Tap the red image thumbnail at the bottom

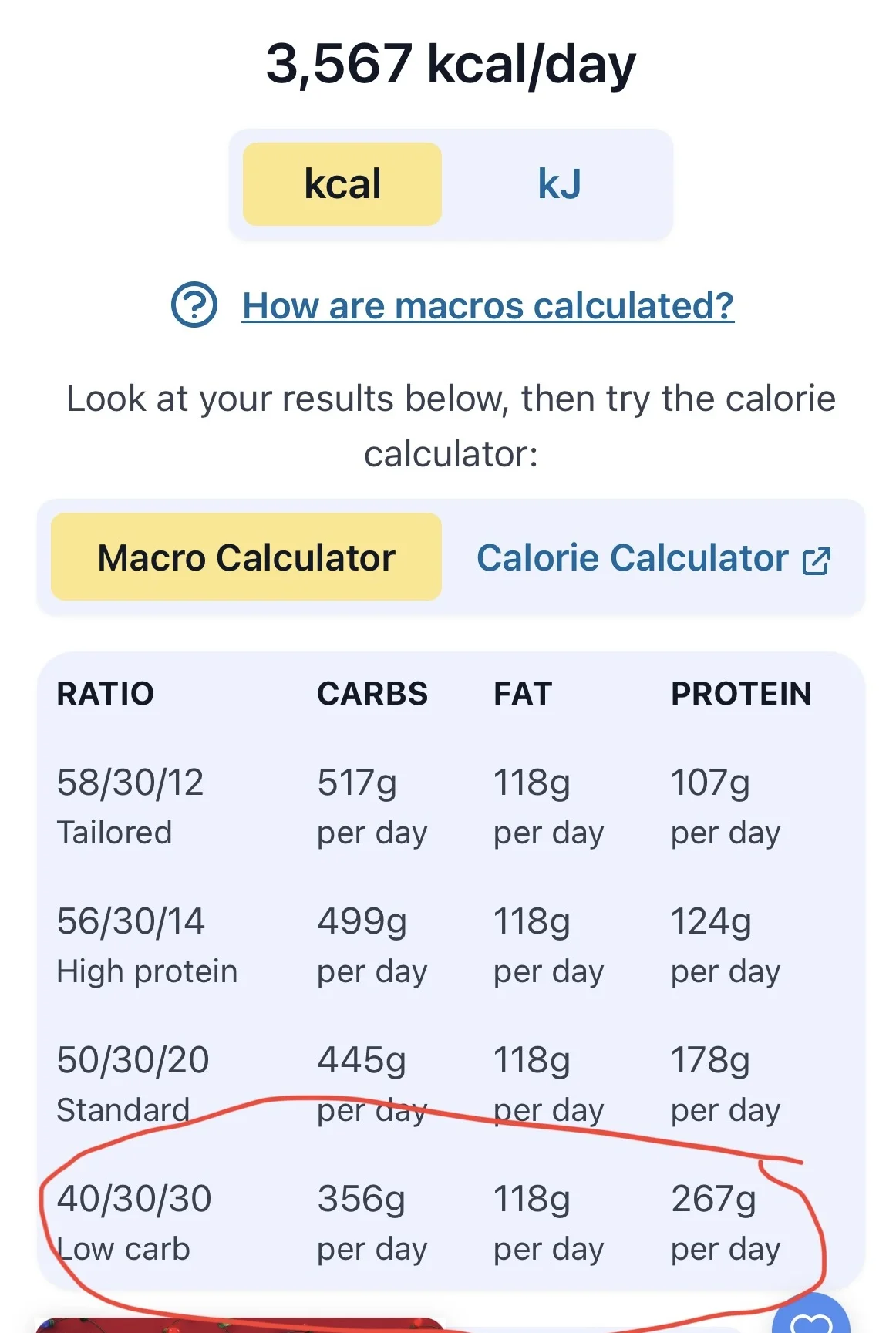239,1325
